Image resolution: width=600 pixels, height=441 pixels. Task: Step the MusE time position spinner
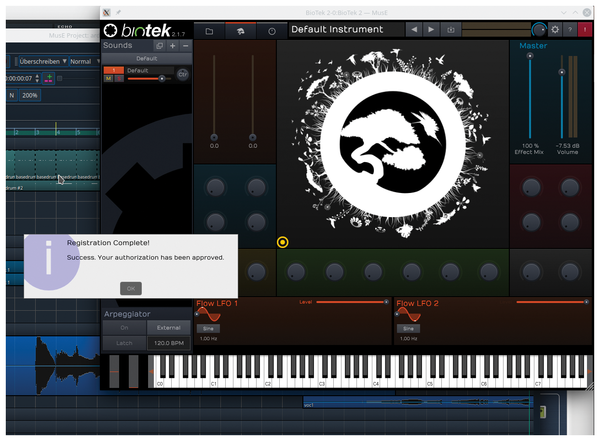37,78
